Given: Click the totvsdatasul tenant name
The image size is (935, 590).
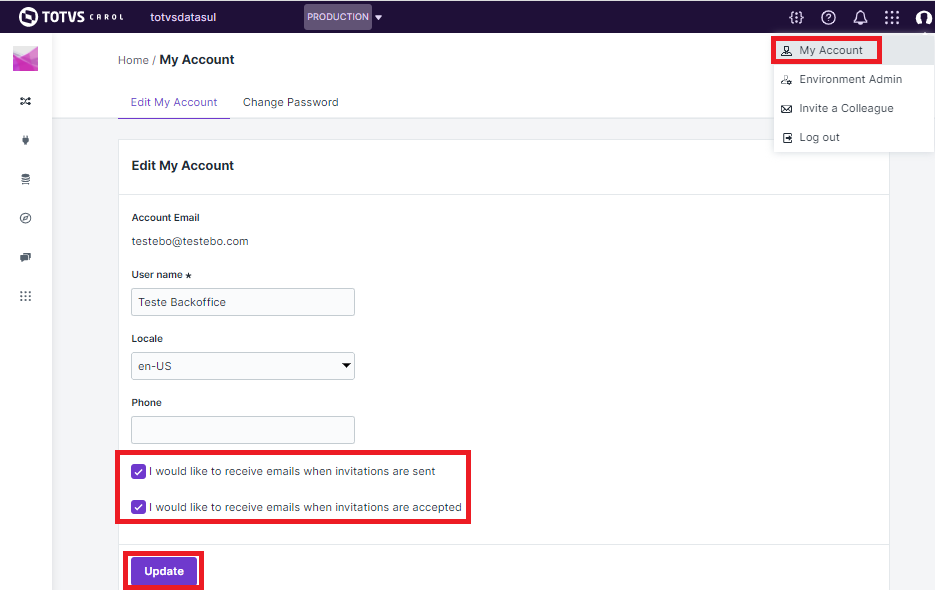Looking at the screenshot, I should tap(183, 17).
